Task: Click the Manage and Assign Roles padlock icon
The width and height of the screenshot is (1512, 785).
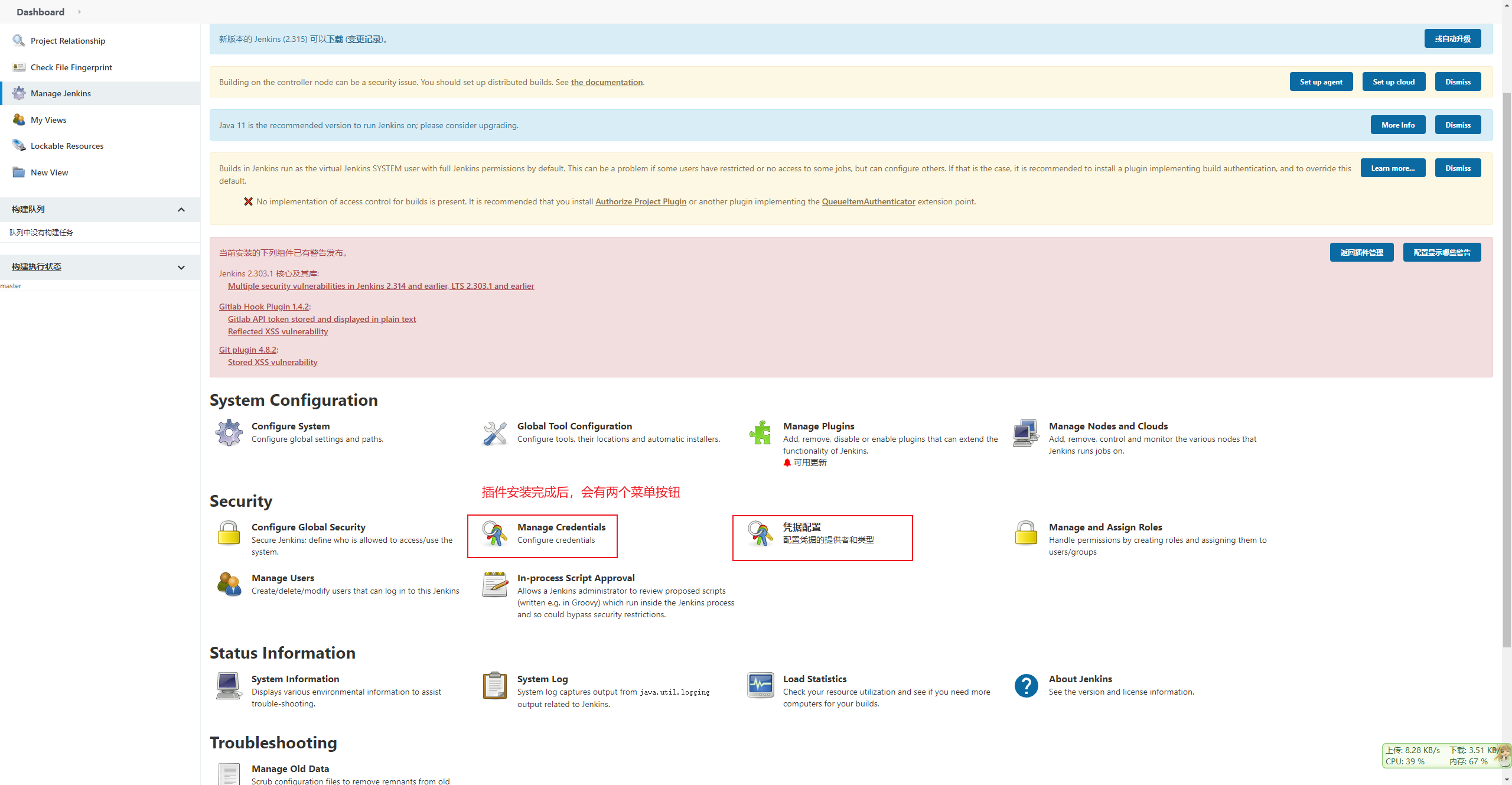Action: coord(1027,533)
